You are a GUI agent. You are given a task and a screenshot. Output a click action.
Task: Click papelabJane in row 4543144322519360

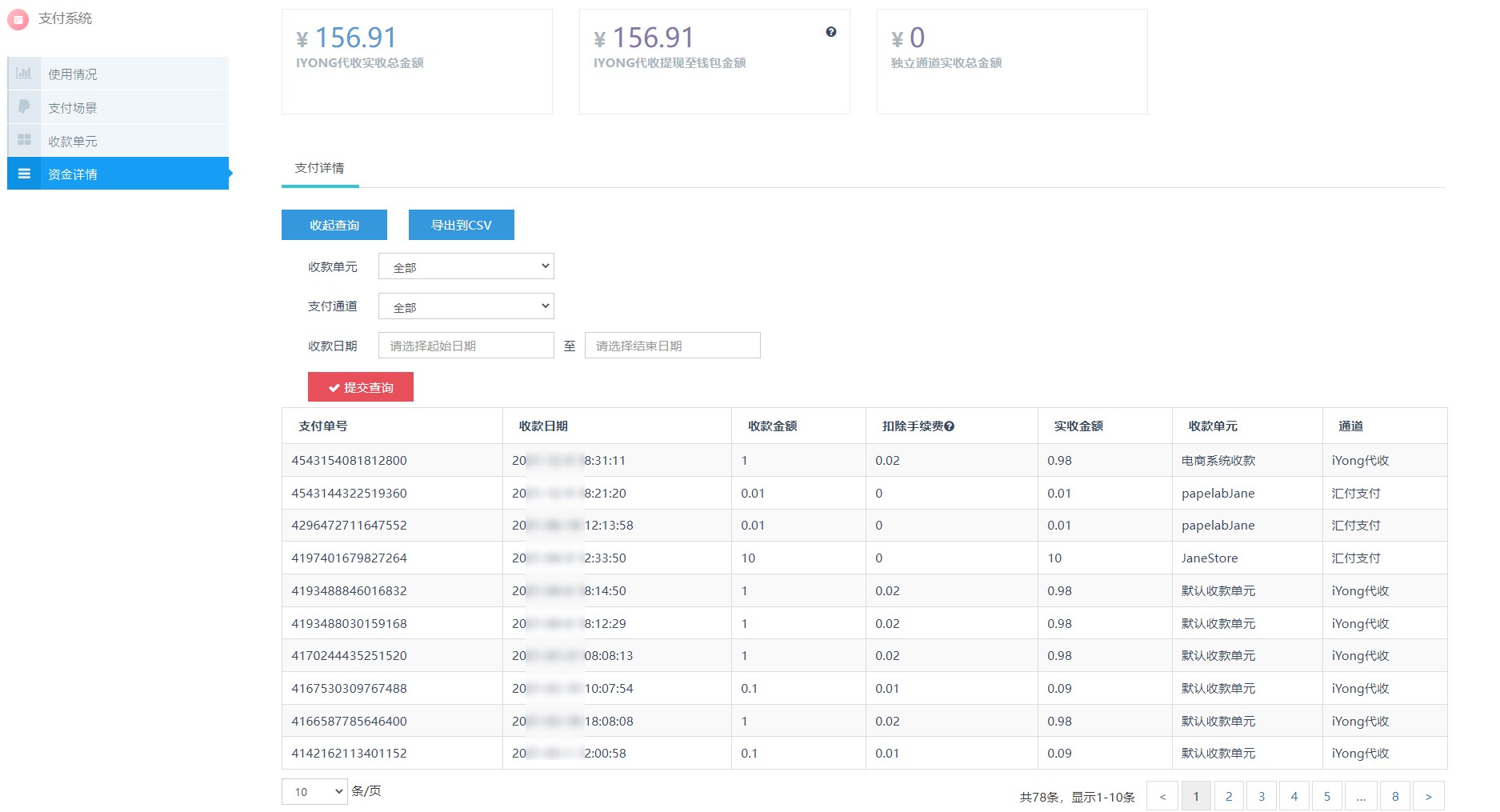coord(1218,494)
